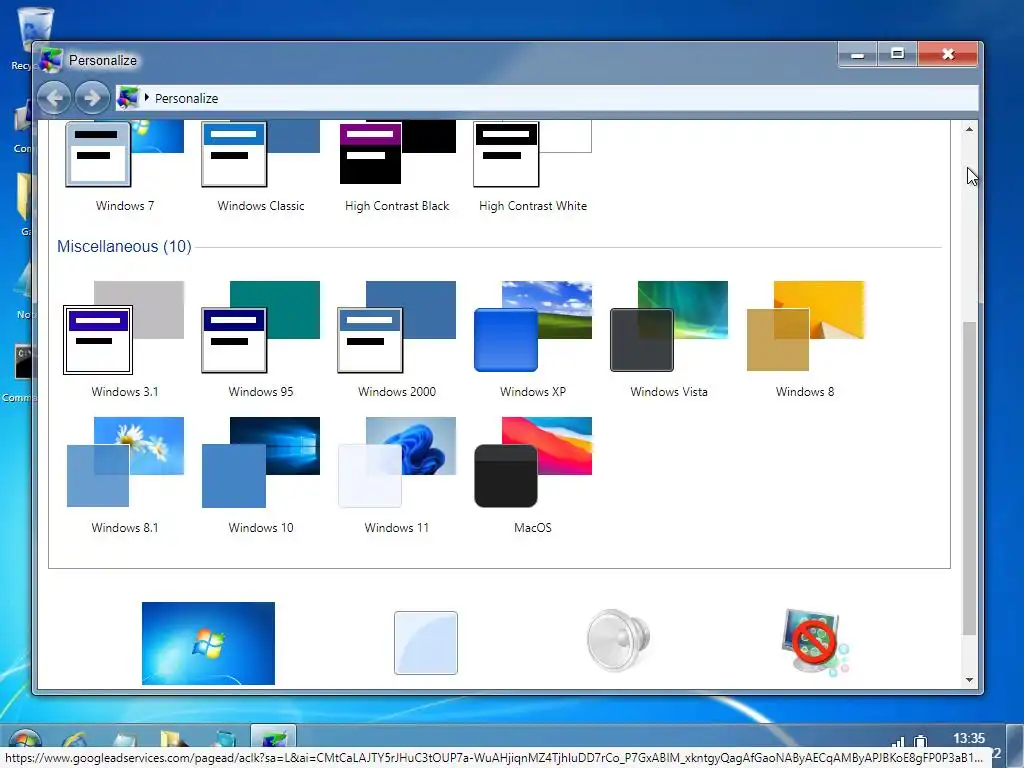Click the Personalize window title icon
This screenshot has height=768, width=1024.
coord(51,60)
